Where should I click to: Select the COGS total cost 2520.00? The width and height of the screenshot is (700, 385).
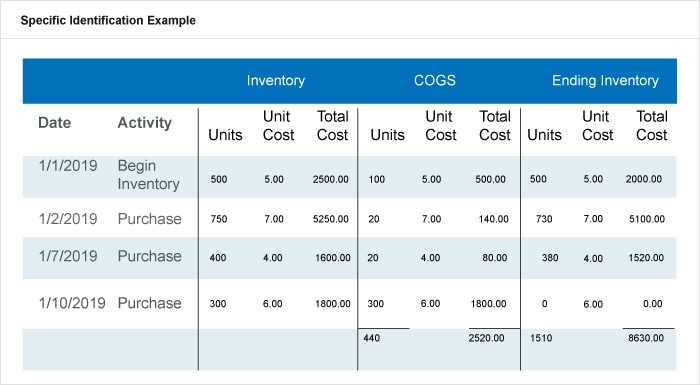487,338
